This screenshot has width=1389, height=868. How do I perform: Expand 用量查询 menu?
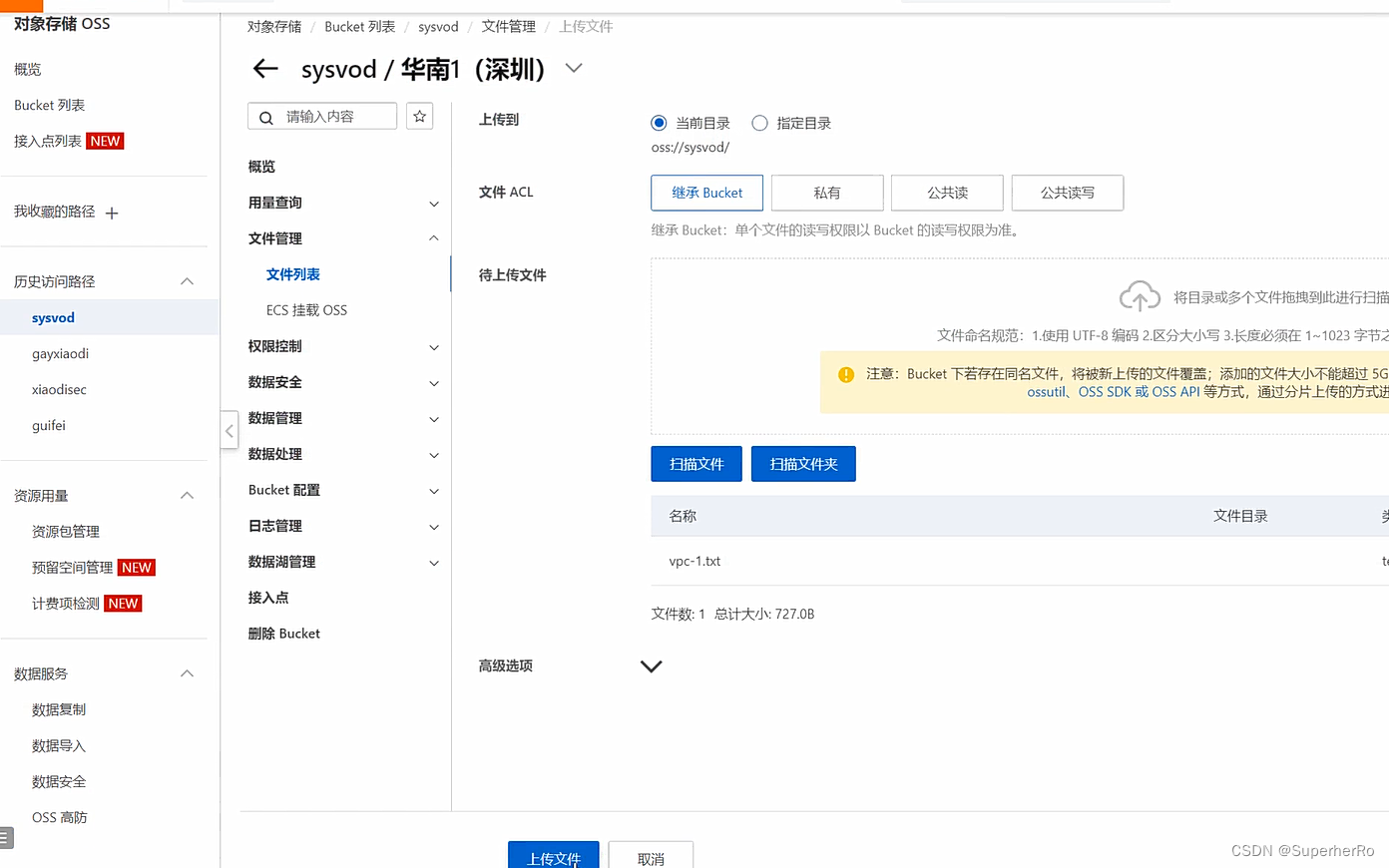pyautogui.click(x=434, y=204)
